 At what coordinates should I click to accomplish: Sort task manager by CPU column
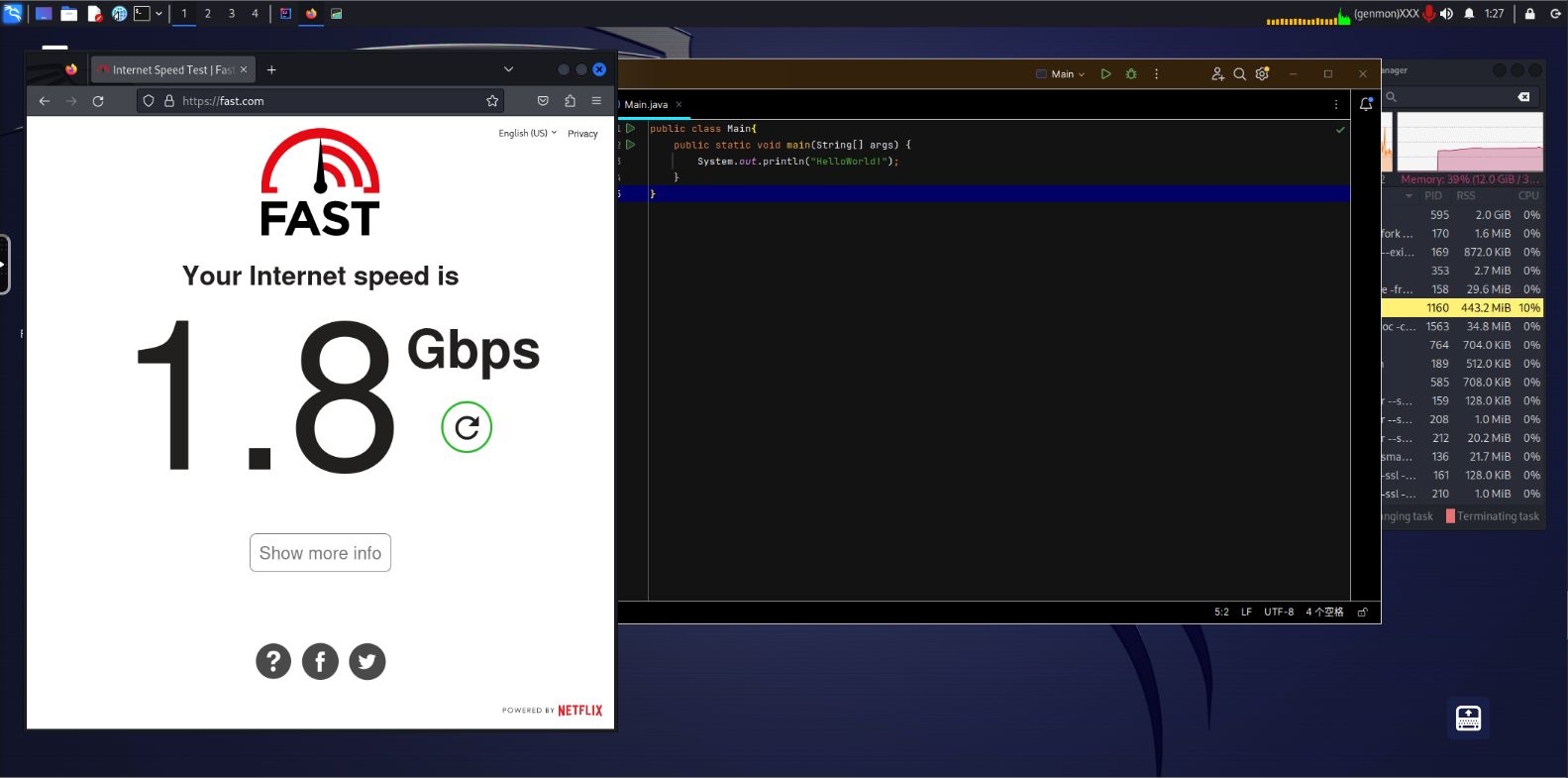tap(1528, 196)
